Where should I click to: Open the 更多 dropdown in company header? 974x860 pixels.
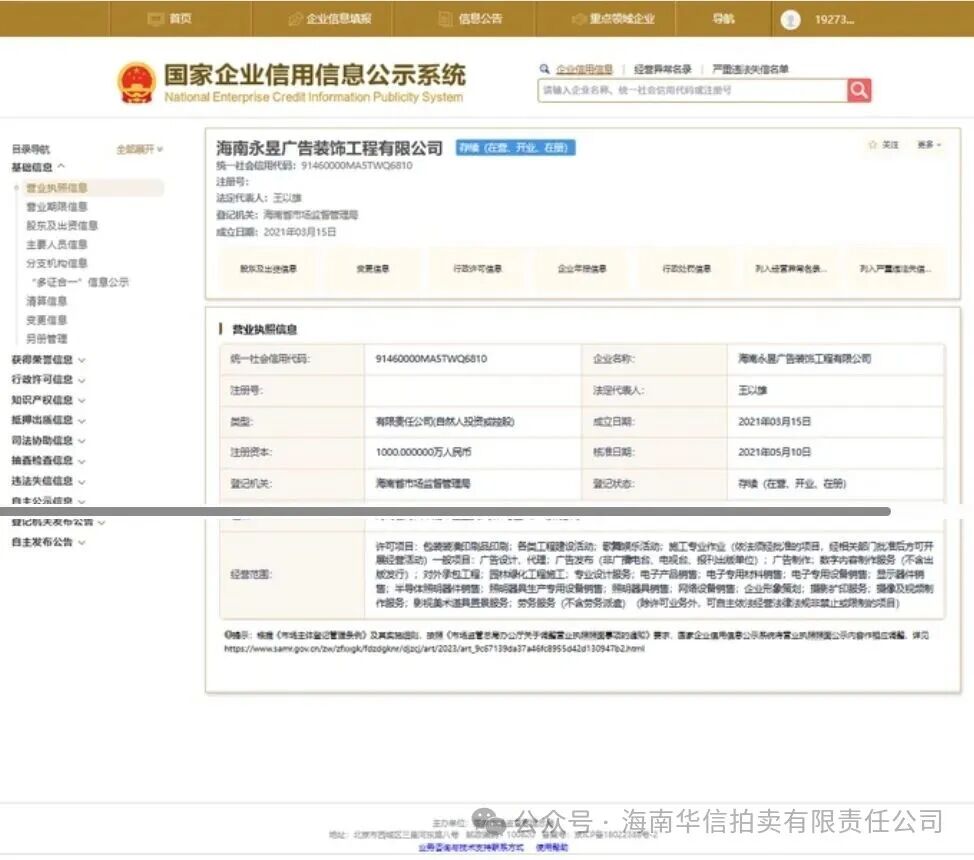click(929, 145)
